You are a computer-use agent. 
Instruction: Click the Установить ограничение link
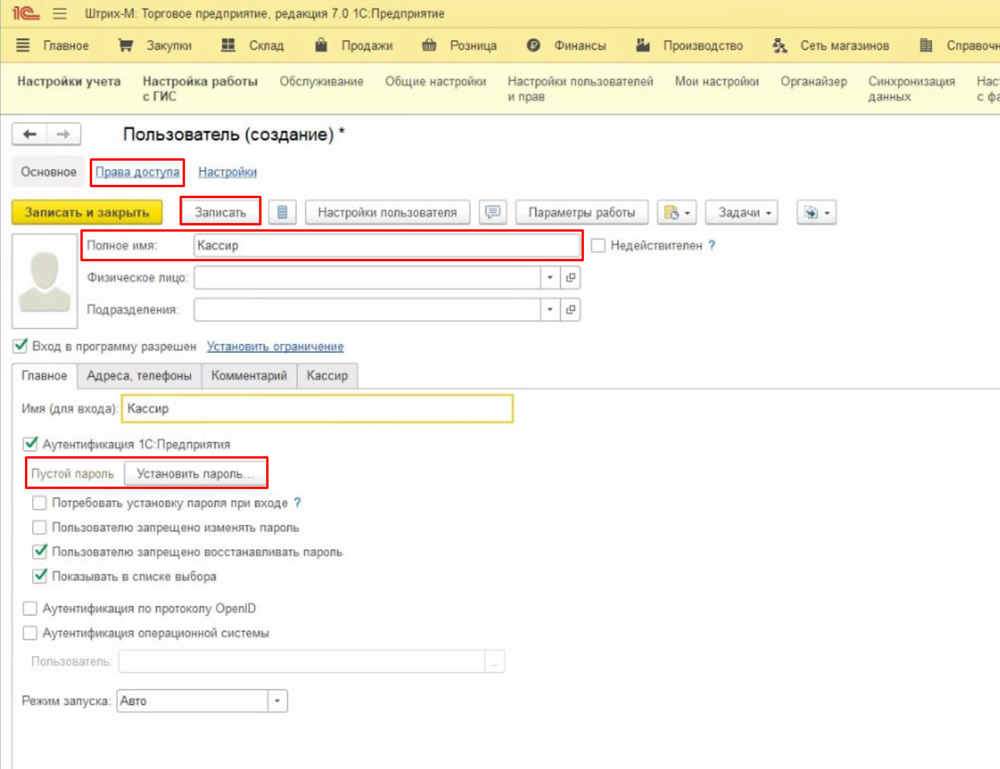coord(275,346)
